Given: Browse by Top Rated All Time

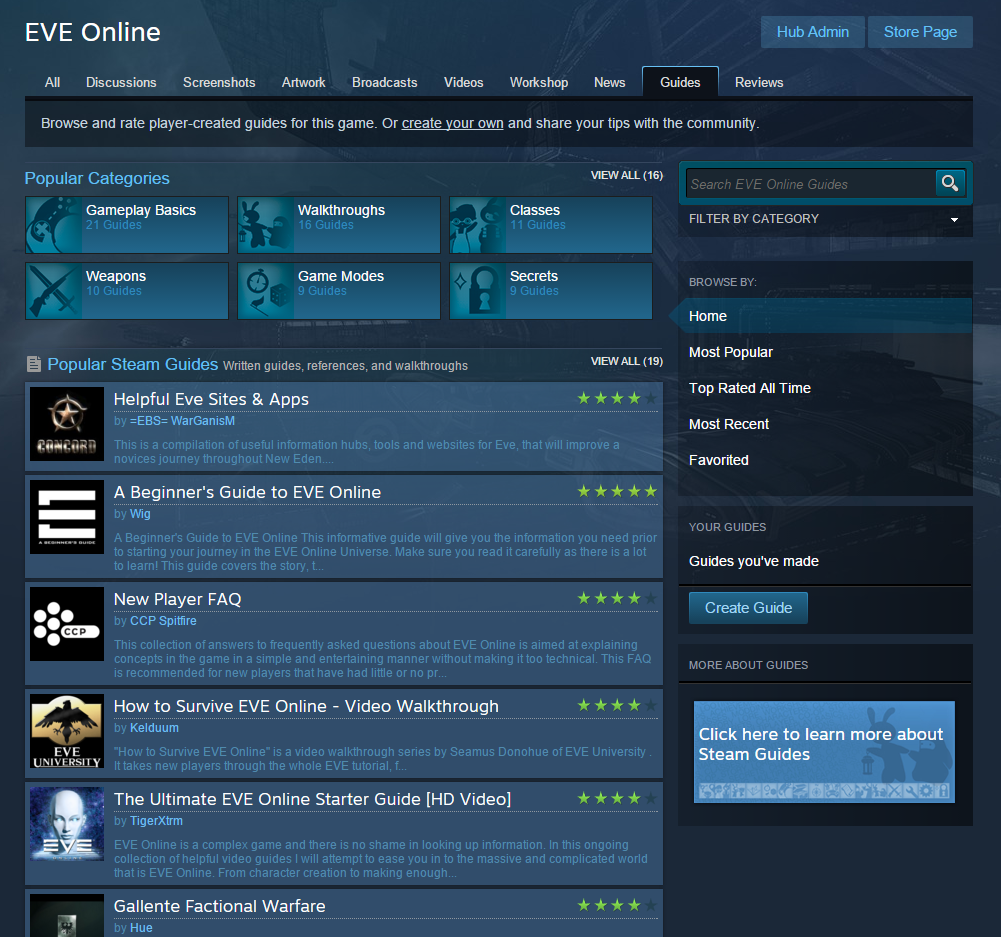Looking at the screenshot, I should [749, 388].
